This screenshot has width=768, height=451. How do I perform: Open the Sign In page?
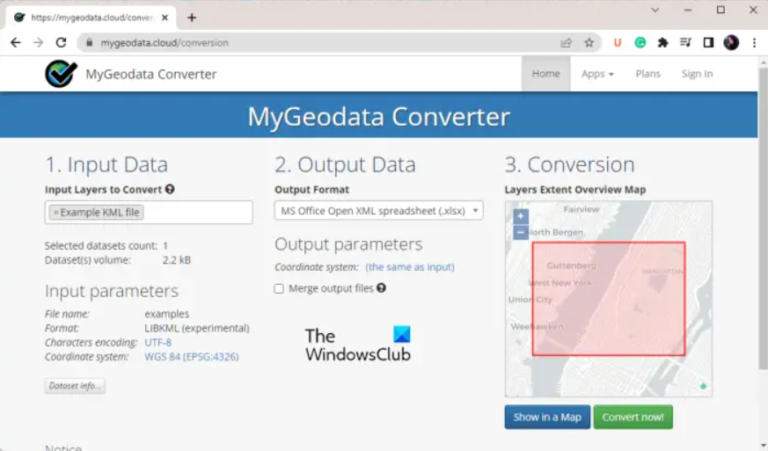pos(697,74)
